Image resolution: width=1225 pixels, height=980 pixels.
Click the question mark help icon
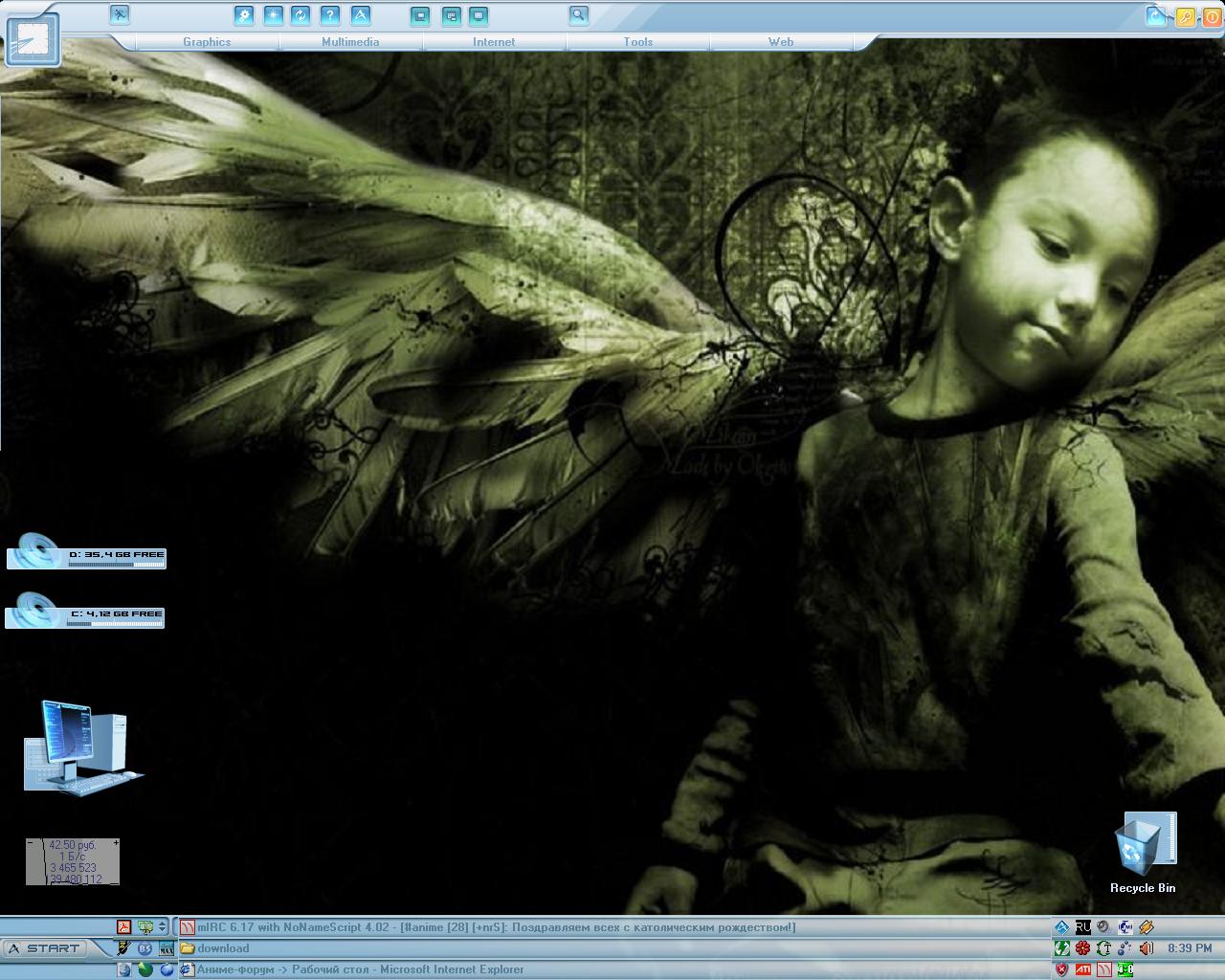[330, 15]
